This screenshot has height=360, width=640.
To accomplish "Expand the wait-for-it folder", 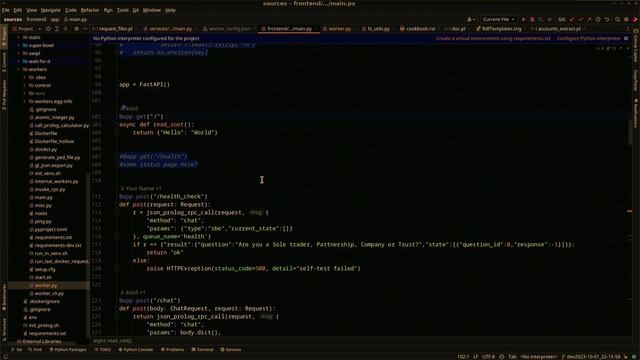I will tap(18, 61).
